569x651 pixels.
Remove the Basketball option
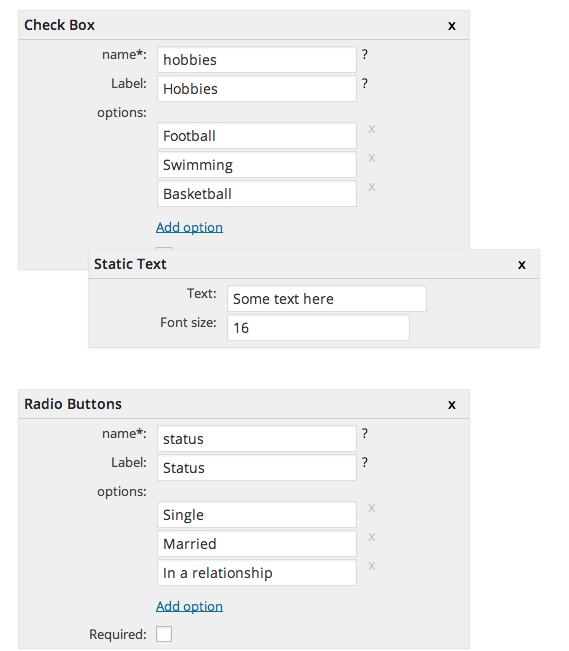point(371,187)
